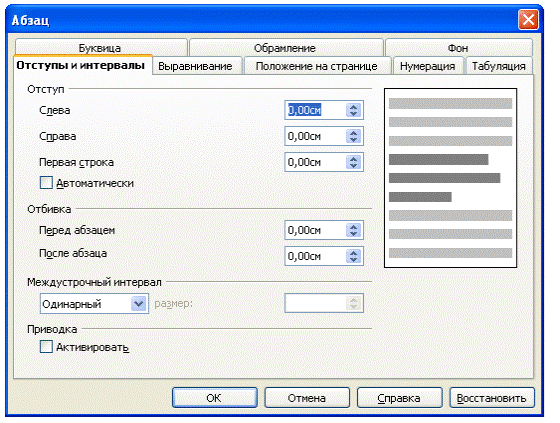Decrease the Первая строка indent value
Image resolution: width=560 pixels, height=423 pixels.
click(354, 165)
